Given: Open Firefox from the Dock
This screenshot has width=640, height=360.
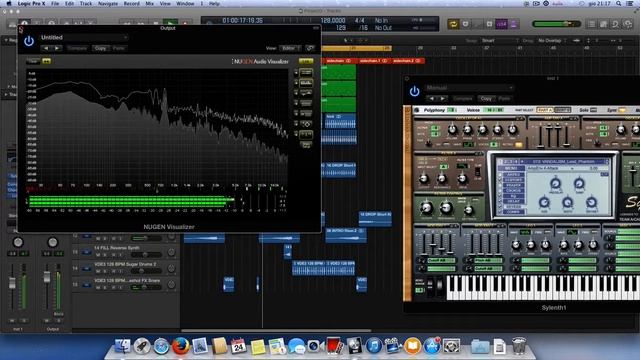Looking at the screenshot, I should click(x=180, y=346).
